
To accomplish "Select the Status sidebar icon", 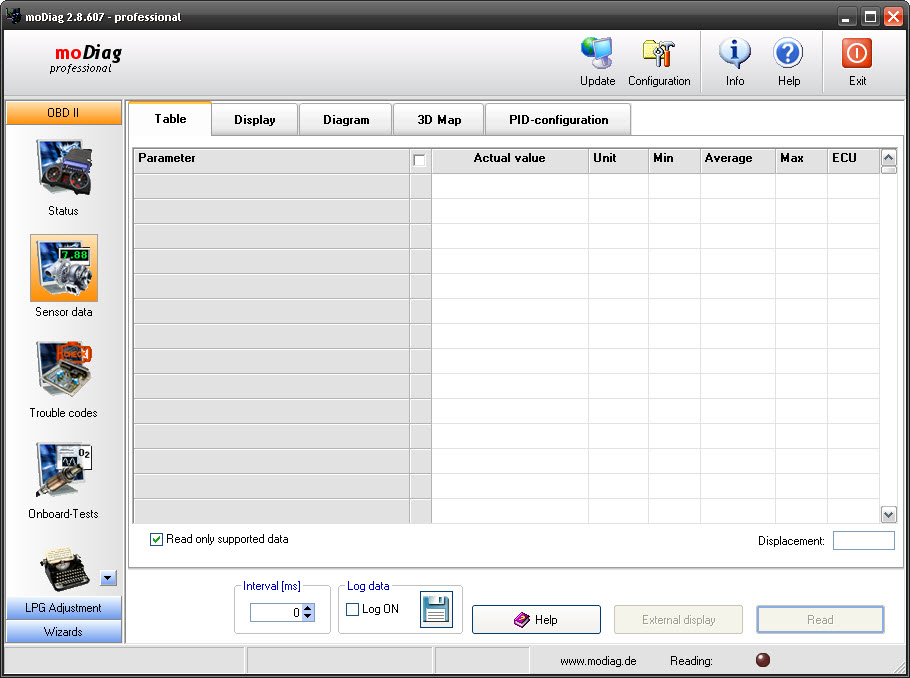I will point(63,167).
